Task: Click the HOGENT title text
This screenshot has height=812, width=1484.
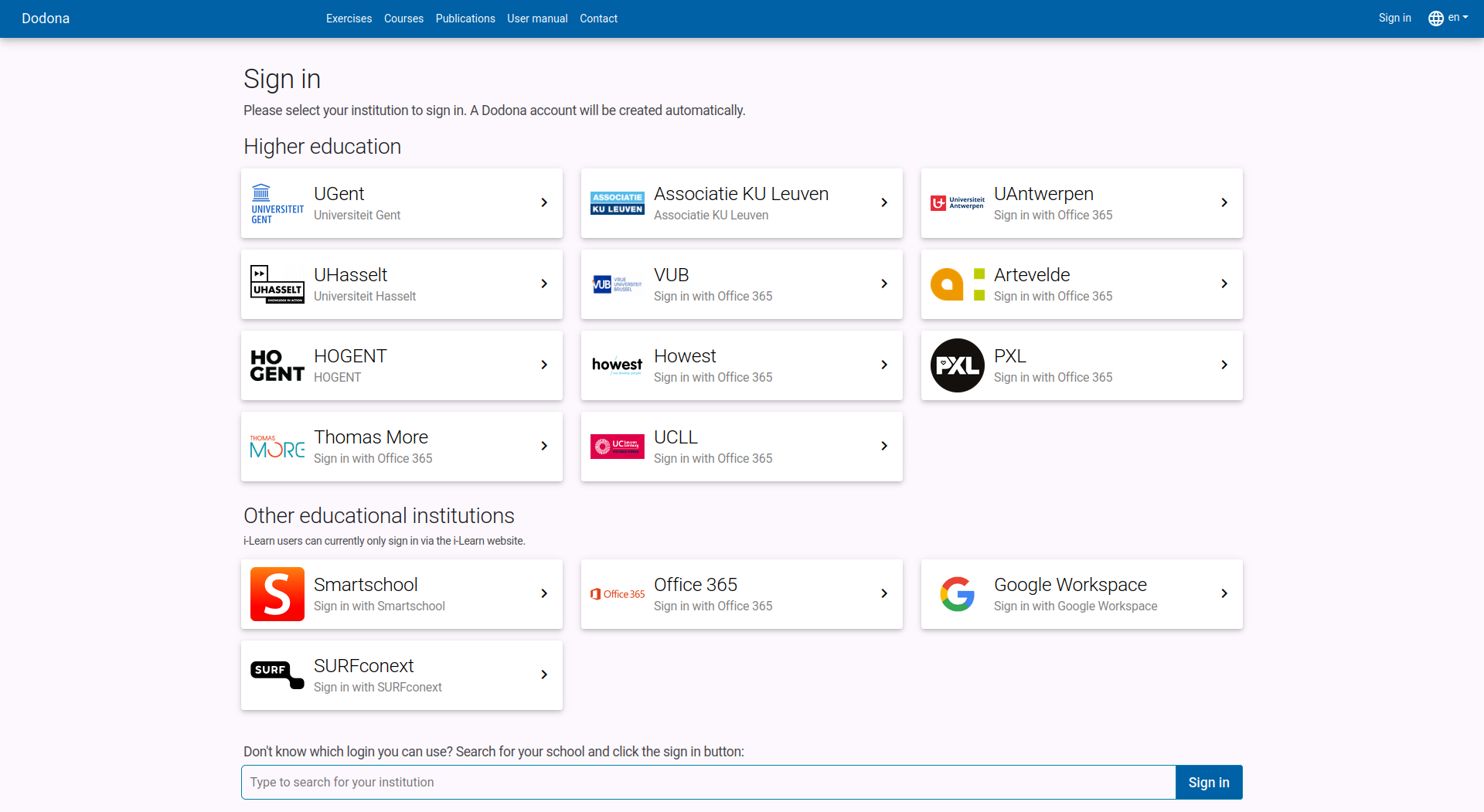Action: [350, 356]
